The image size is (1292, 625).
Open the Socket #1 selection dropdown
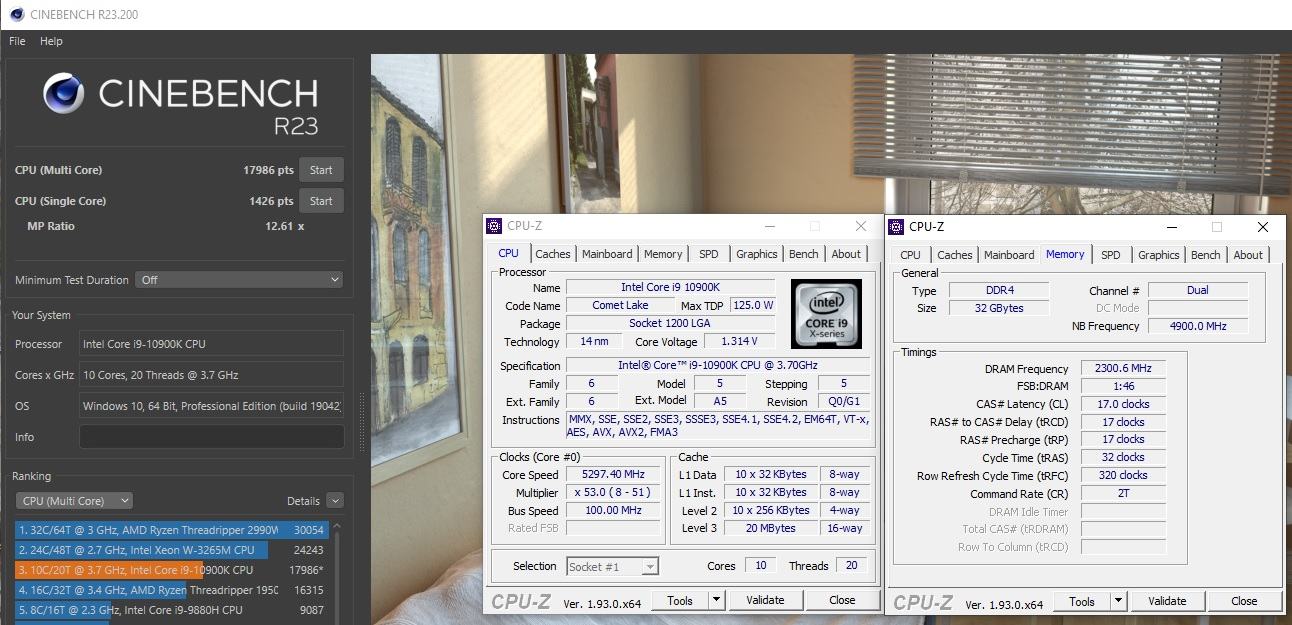tap(612, 566)
